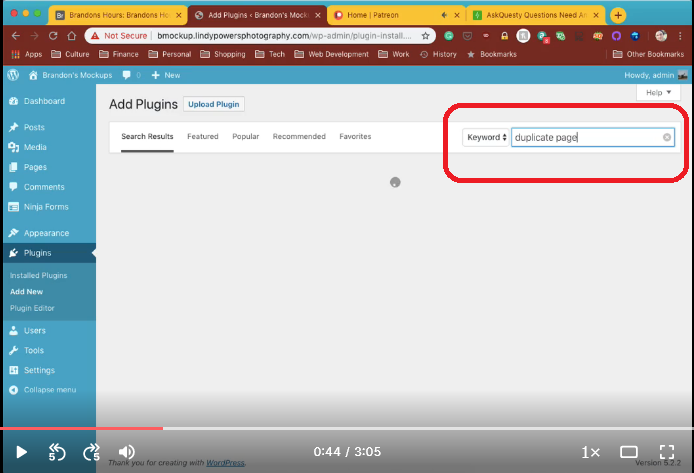The width and height of the screenshot is (694, 473).
Task: Clear the plugin search field
Action: click(667, 137)
